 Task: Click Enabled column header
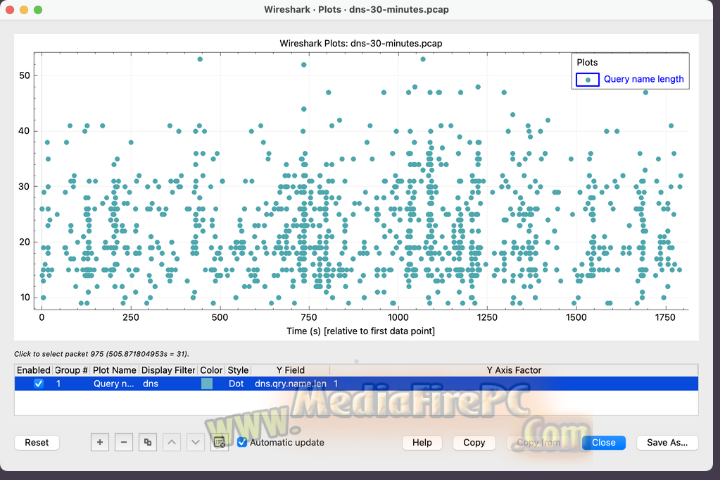click(34, 370)
